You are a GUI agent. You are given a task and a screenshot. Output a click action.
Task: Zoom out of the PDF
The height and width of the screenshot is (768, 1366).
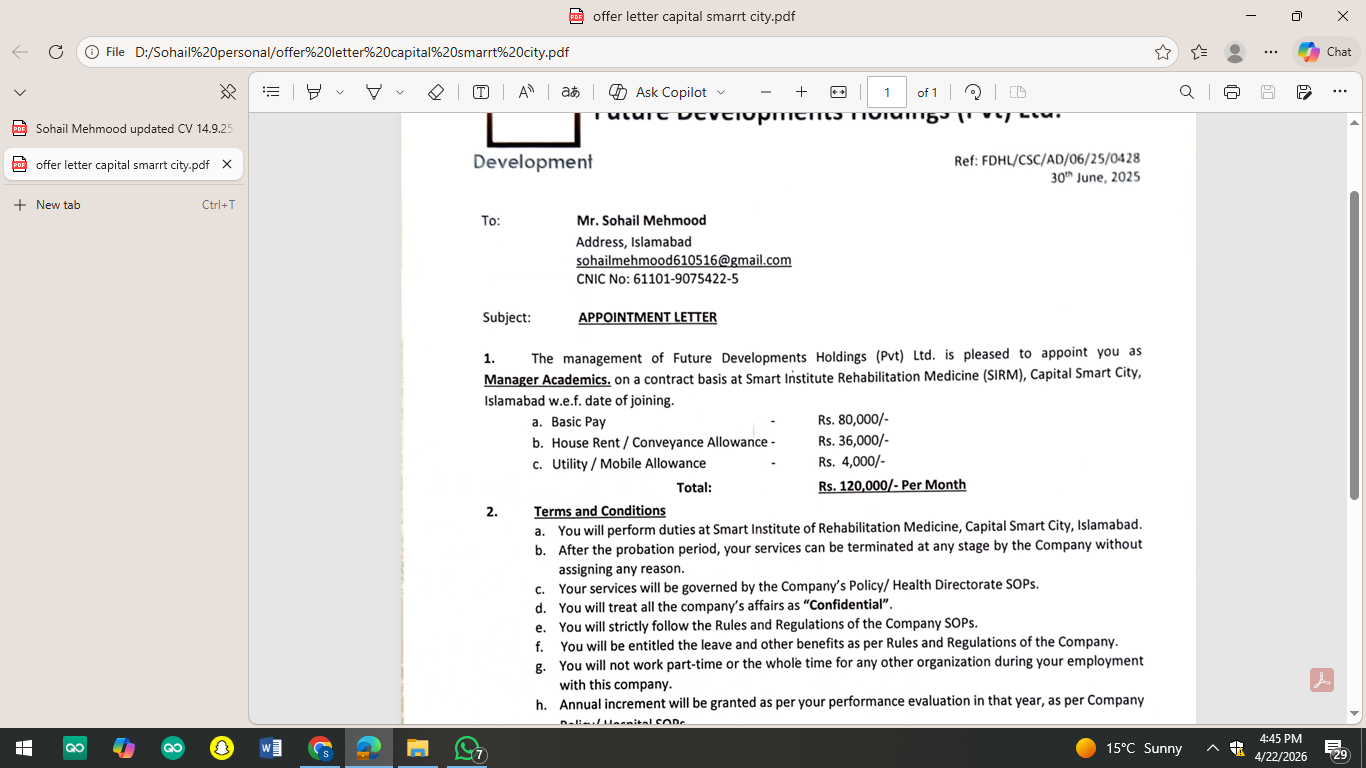766,92
